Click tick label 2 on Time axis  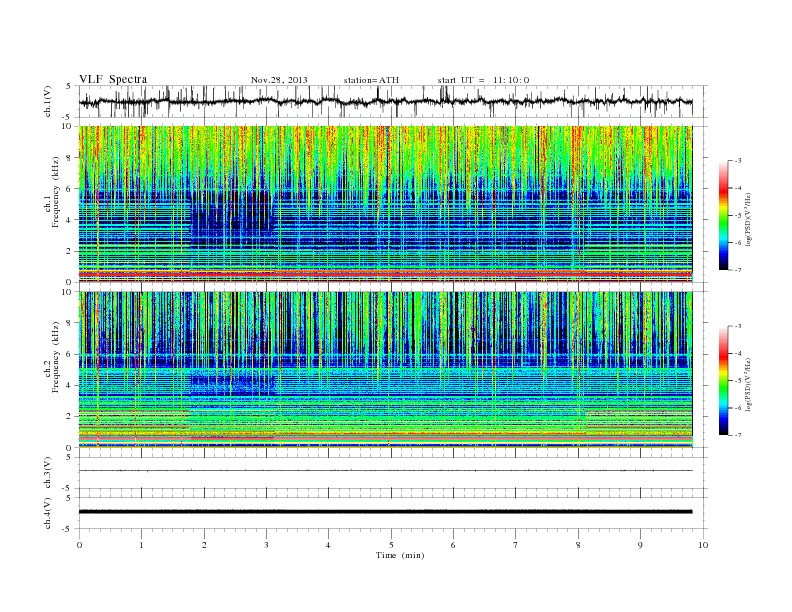click(204, 545)
